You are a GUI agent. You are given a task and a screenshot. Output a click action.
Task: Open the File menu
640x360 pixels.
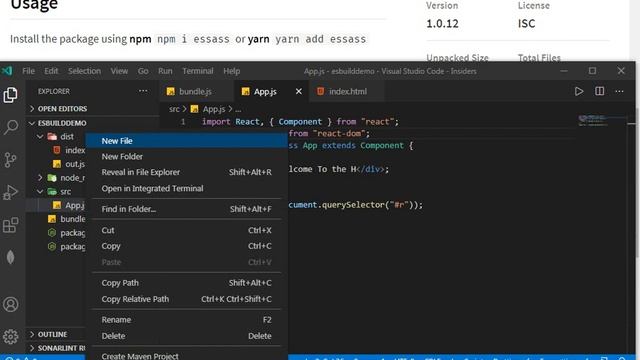point(29,71)
